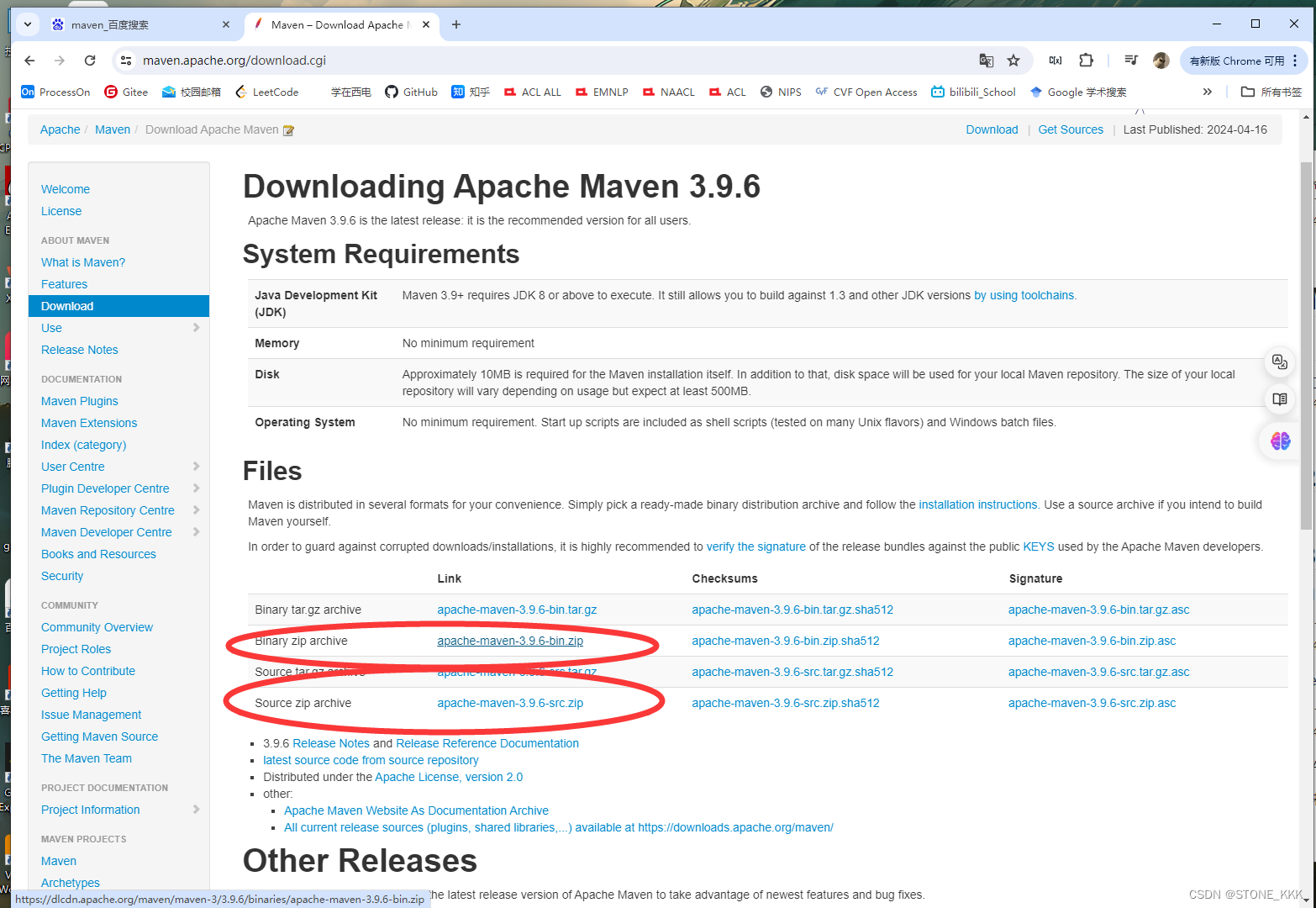1316x908 pixels.
Task: Open the Extensions puzzle icon
Action: 1086,61
